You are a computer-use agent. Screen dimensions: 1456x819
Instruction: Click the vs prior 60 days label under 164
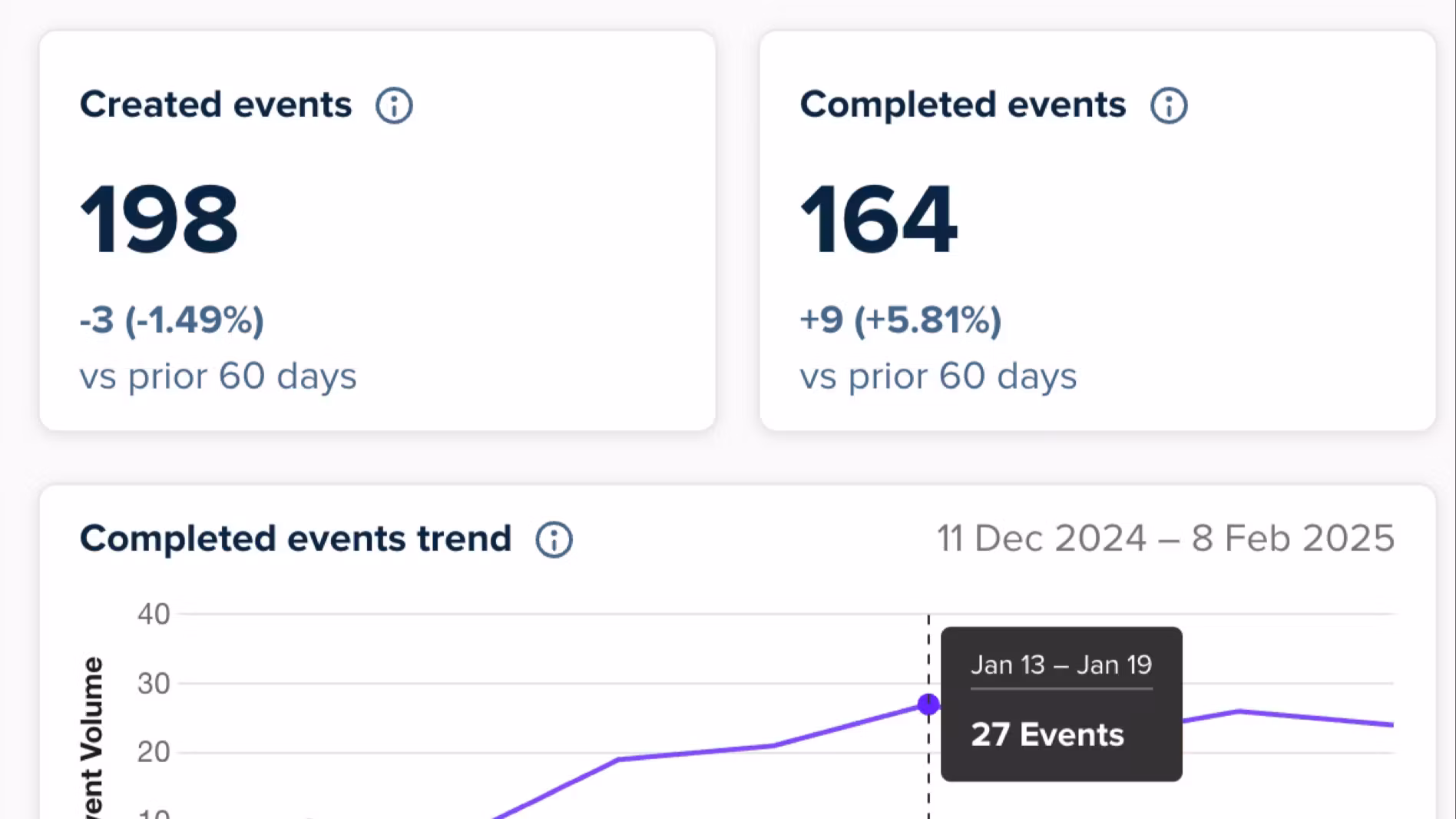click(938, 376)
